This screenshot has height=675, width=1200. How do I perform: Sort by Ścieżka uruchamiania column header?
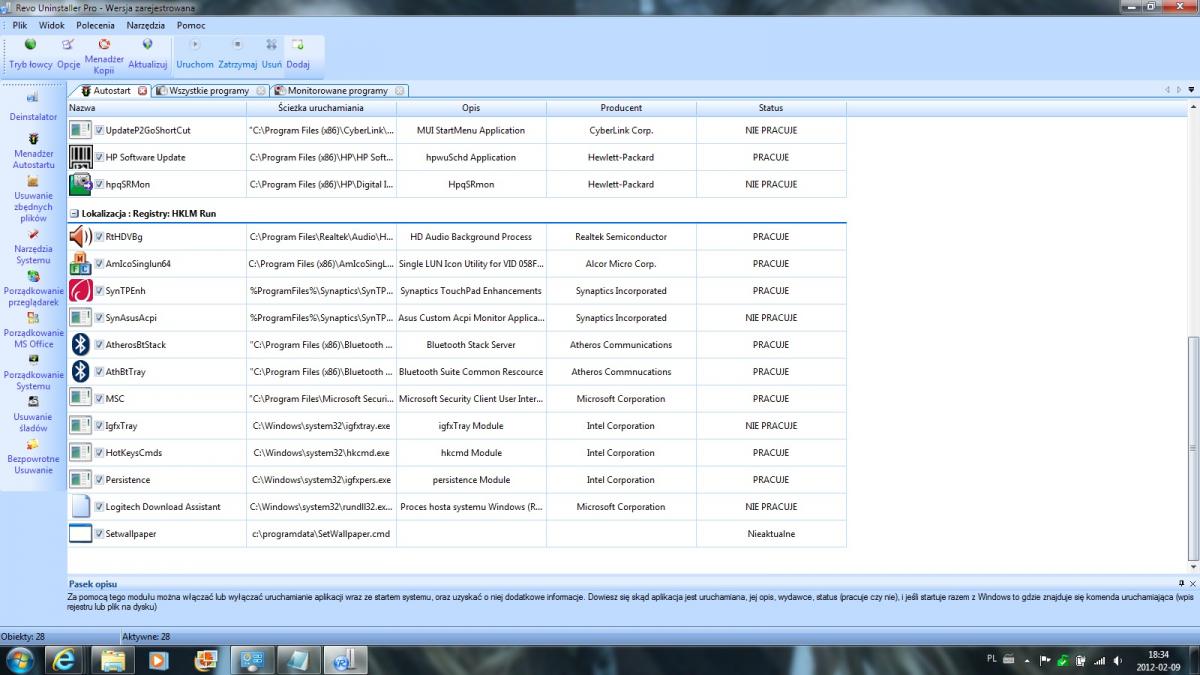321,107
